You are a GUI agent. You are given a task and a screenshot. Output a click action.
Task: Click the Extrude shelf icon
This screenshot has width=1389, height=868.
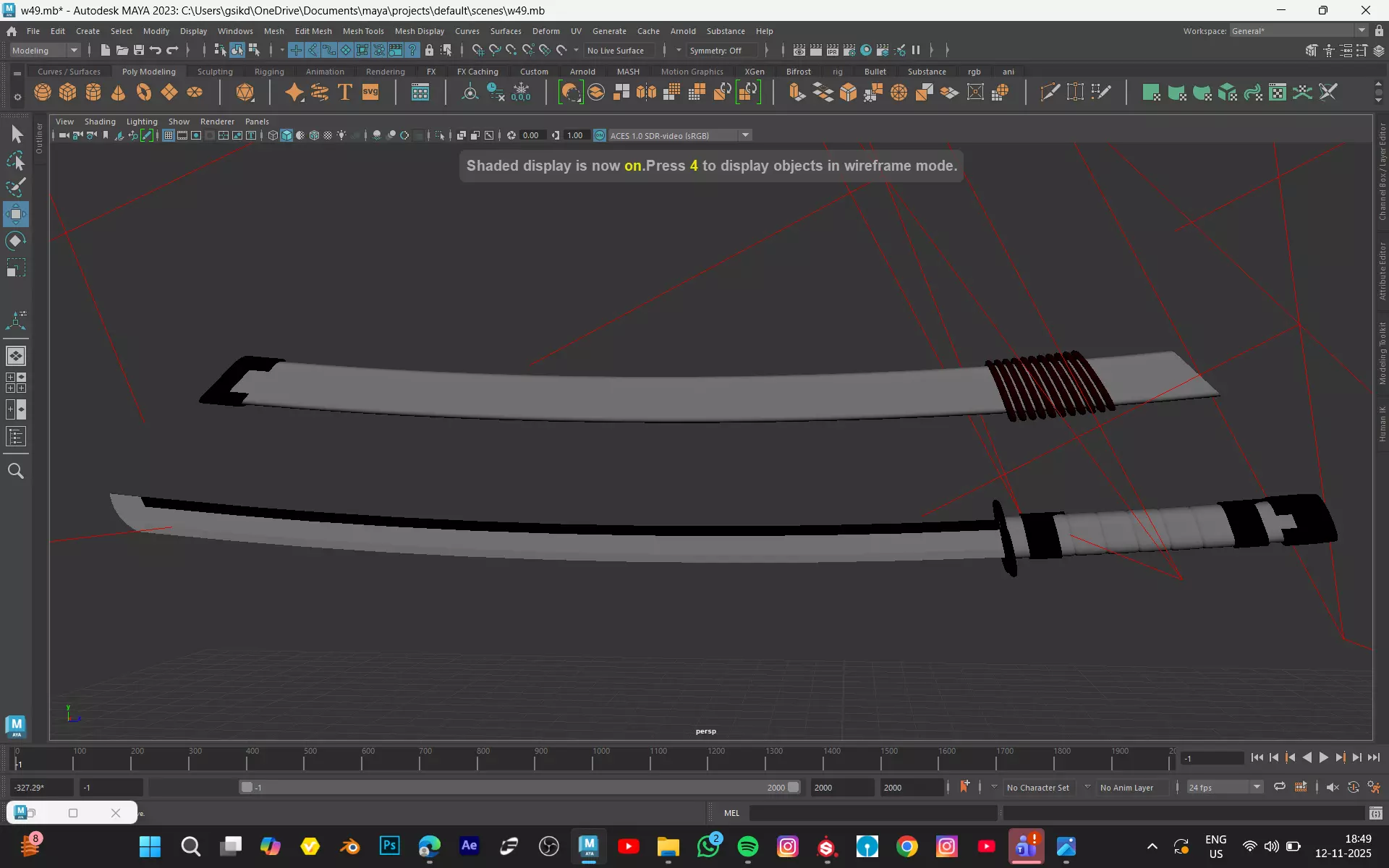click(797, 93)
